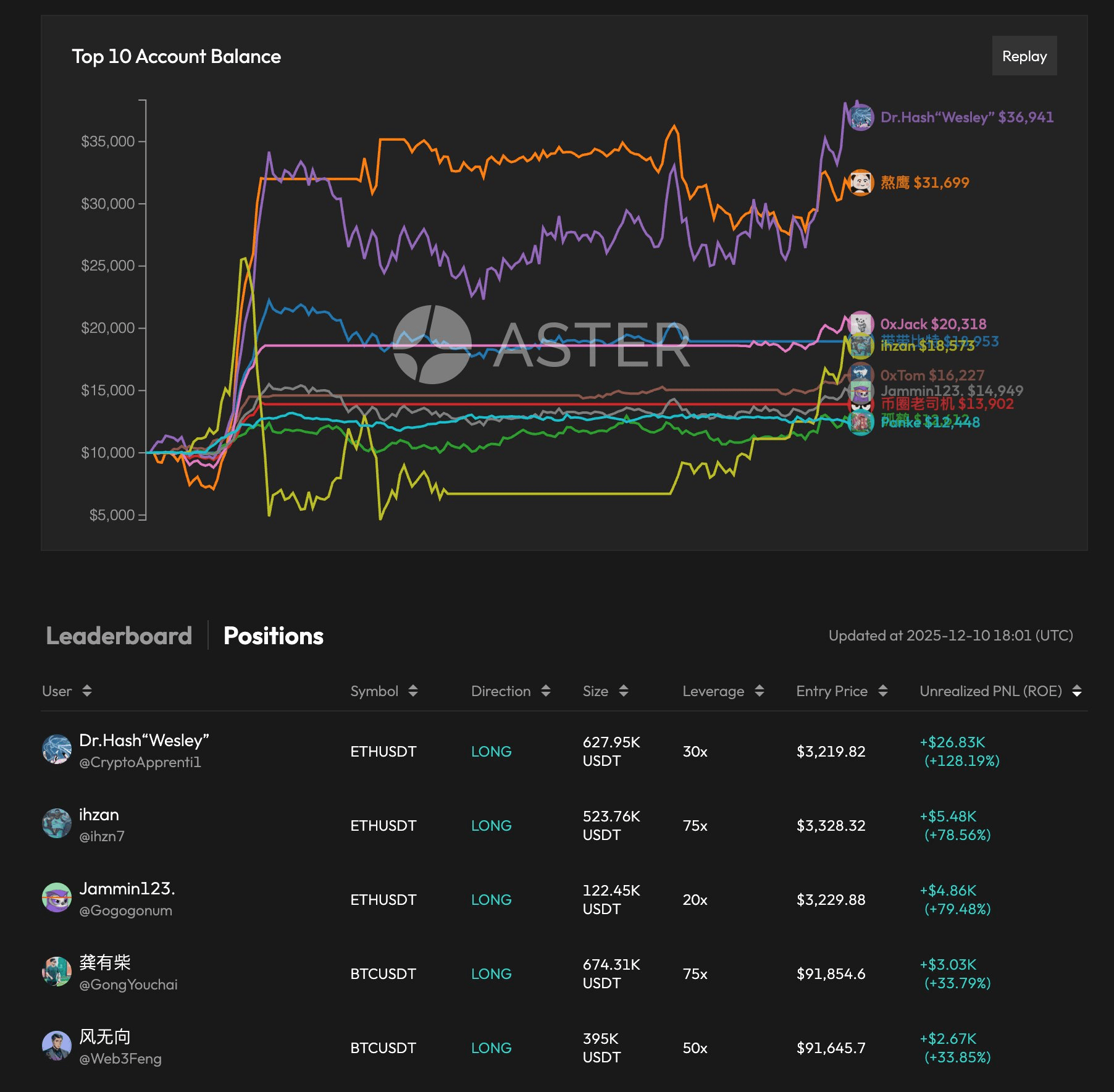Viewport: 1114px width, 1092px height.
Task: Sort by Entry Price arrows
Action: tap(883, 691)
